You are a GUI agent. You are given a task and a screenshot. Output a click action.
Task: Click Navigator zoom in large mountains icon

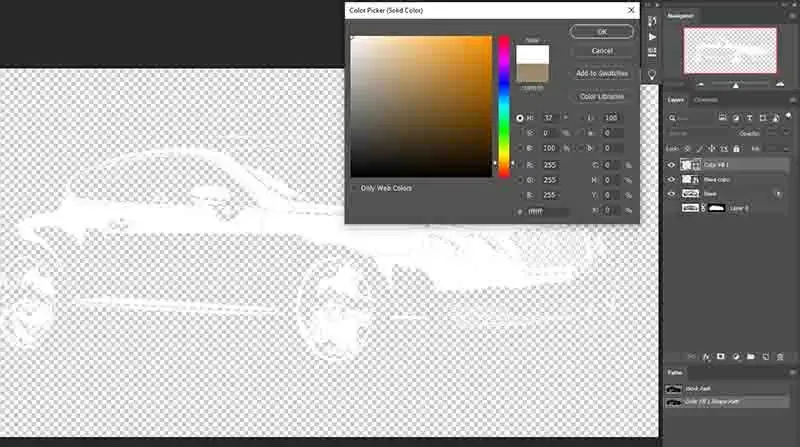point(780,84)
